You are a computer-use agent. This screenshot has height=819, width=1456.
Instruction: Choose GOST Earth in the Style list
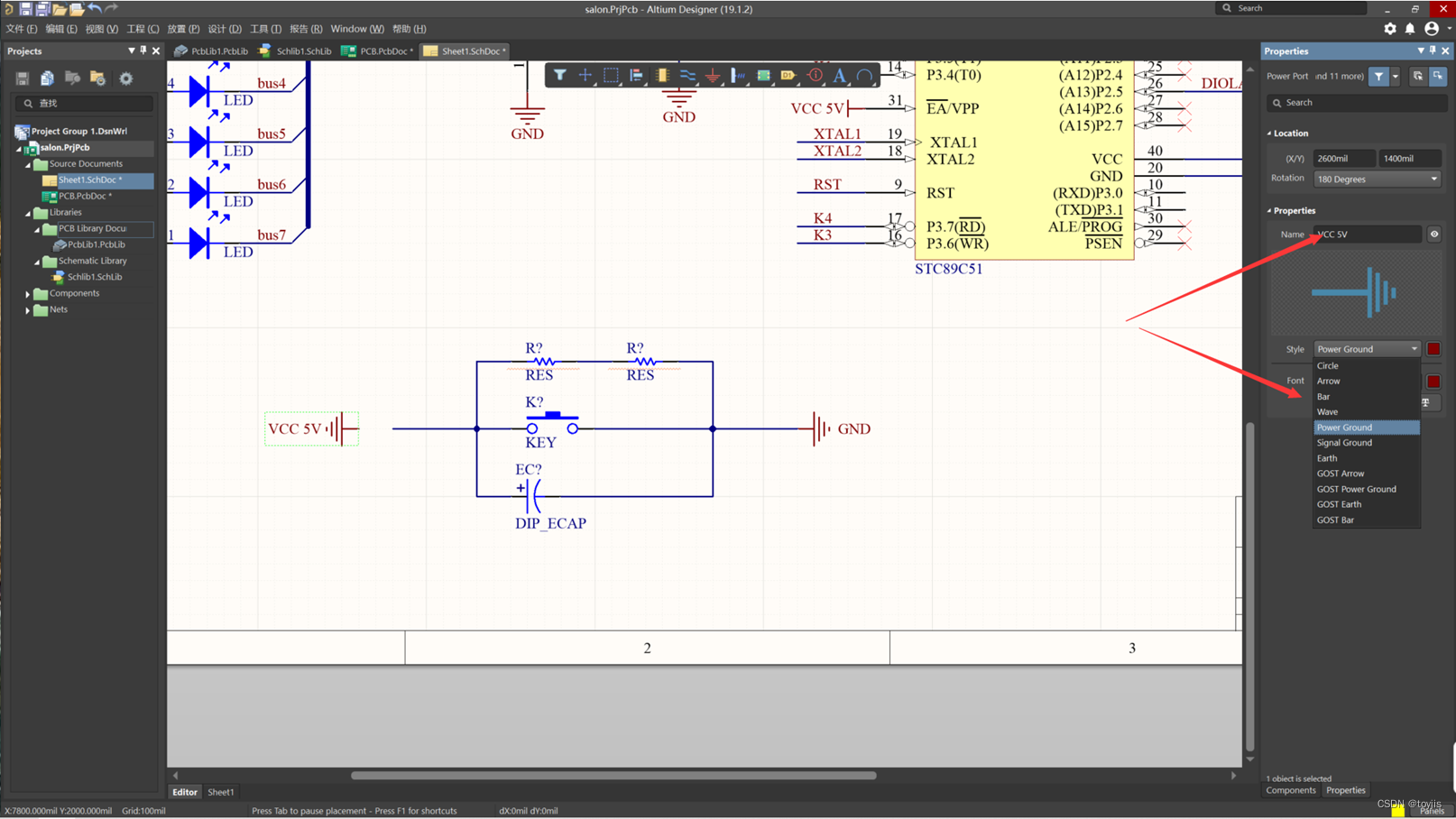click(x=1367, y=505)
